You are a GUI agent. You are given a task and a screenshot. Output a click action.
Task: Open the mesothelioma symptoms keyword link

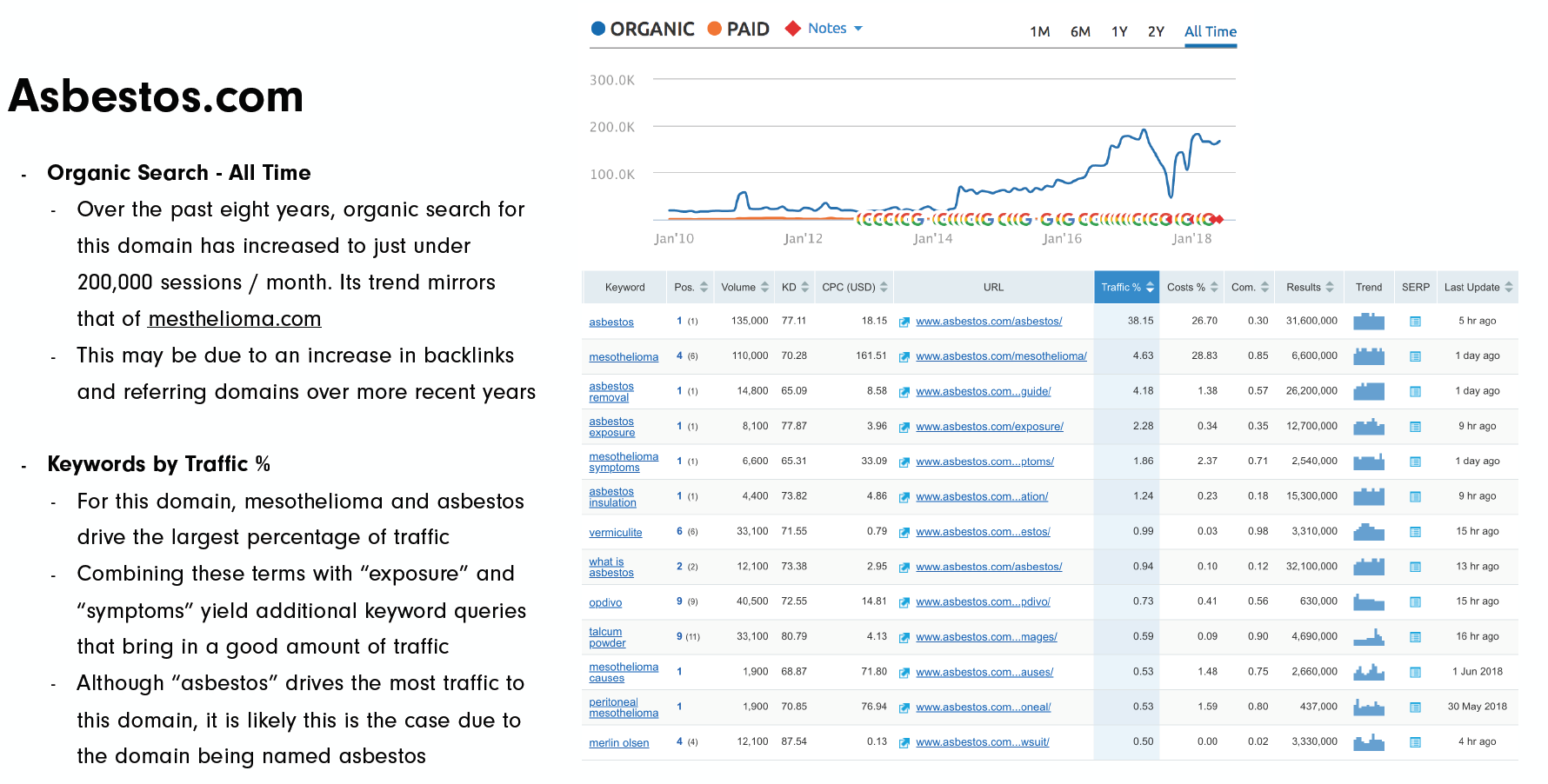[x=624, y=462]
